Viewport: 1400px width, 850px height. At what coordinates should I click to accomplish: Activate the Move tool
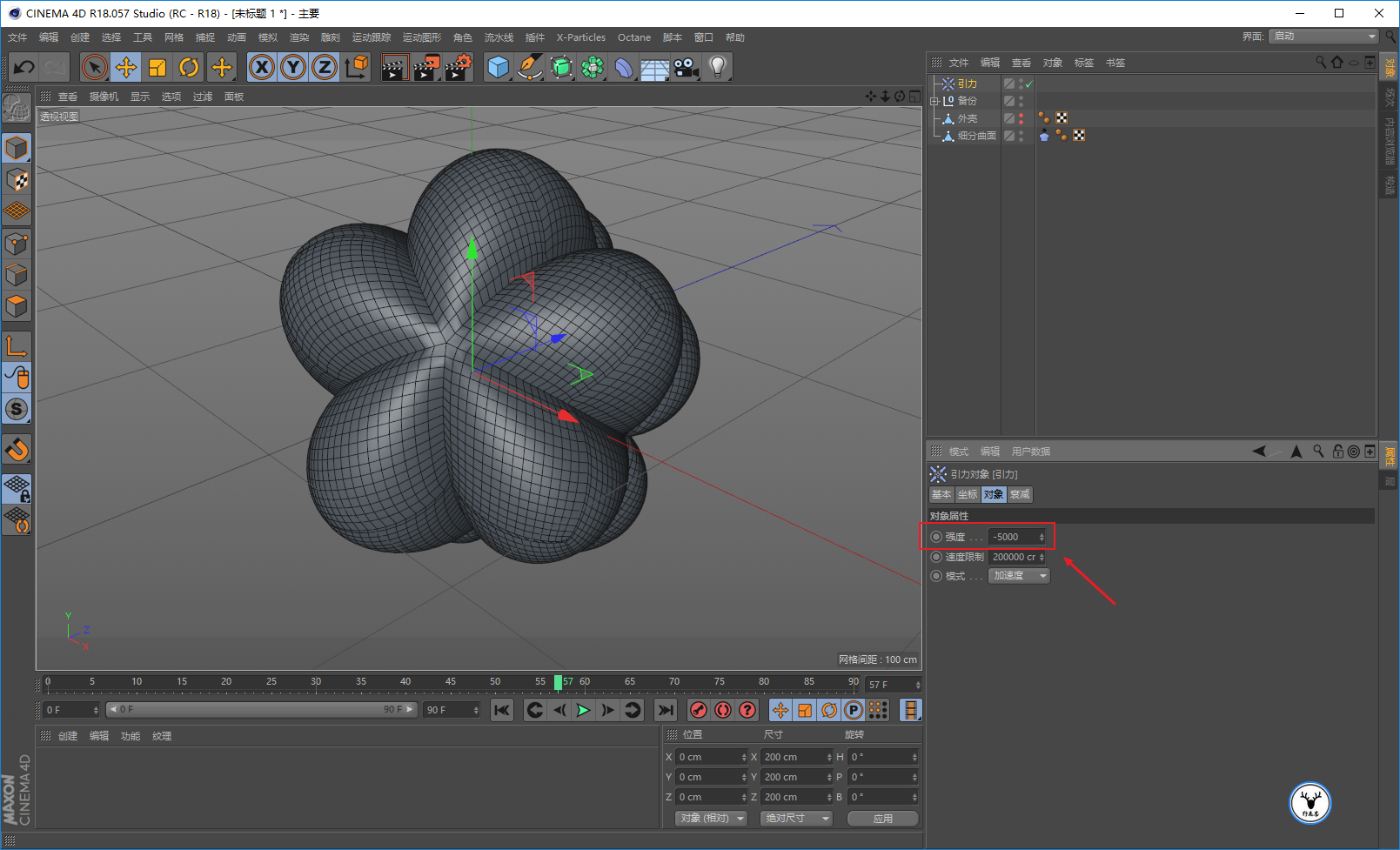coord(126,67)
